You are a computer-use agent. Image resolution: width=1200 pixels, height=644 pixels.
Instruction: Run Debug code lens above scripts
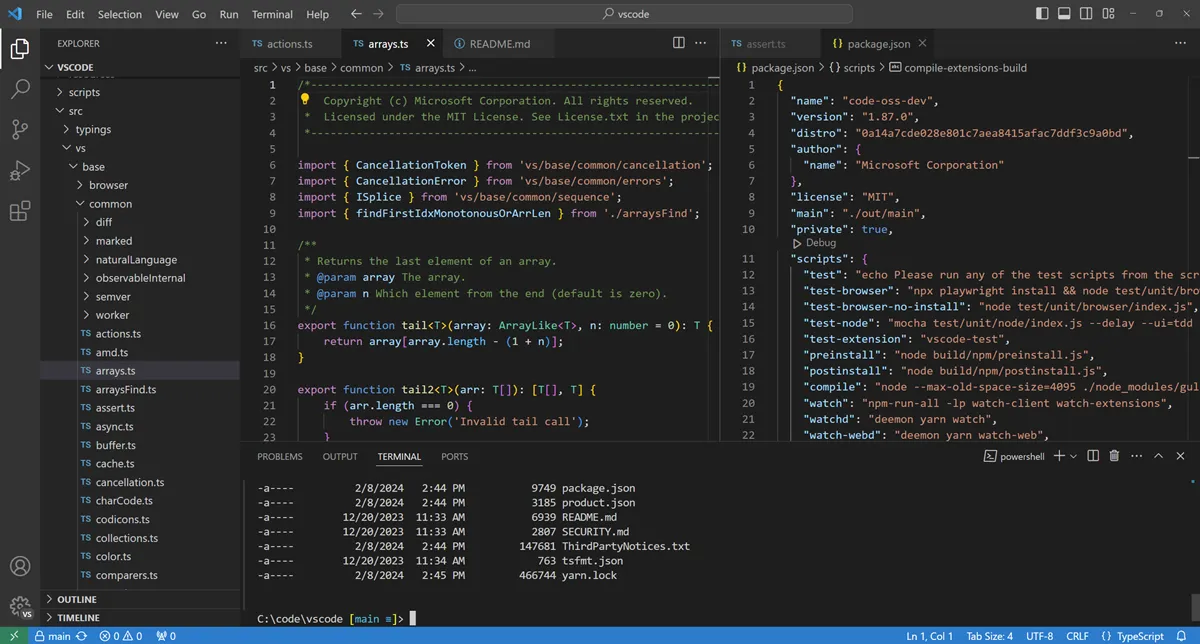[821, 243]
